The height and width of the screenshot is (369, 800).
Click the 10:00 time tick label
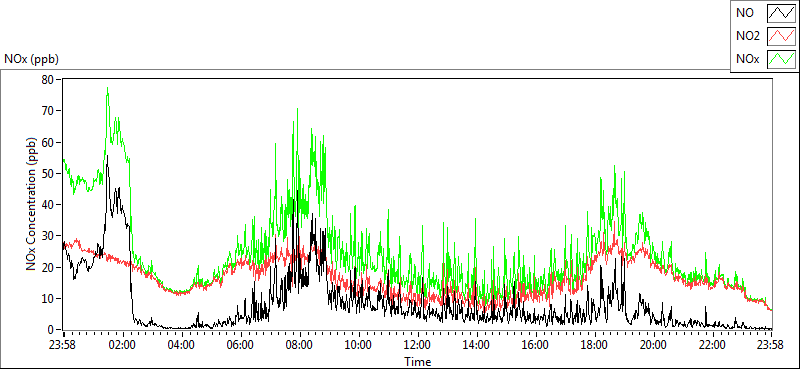[359, 345]
